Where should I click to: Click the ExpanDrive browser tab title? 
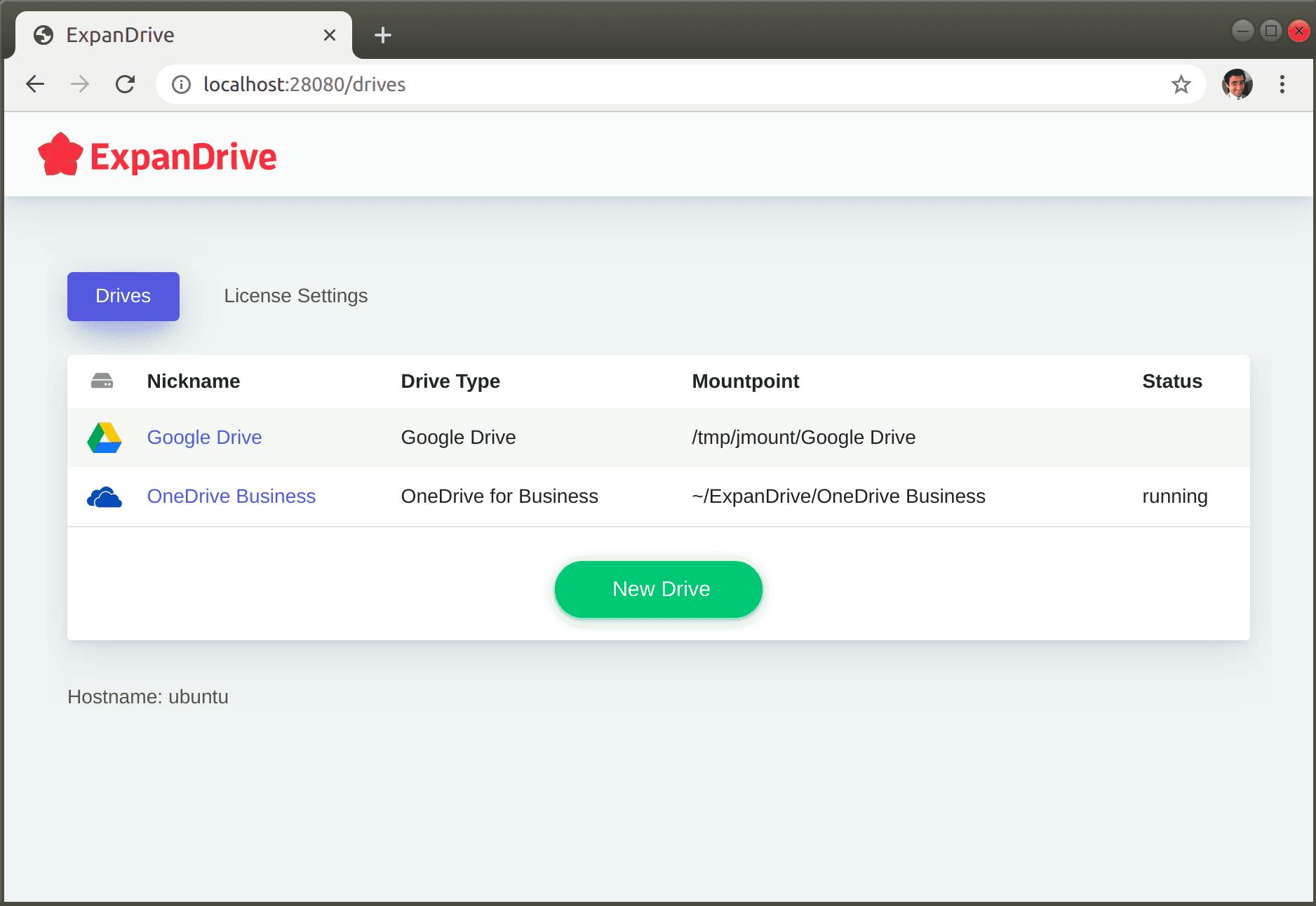120,35
